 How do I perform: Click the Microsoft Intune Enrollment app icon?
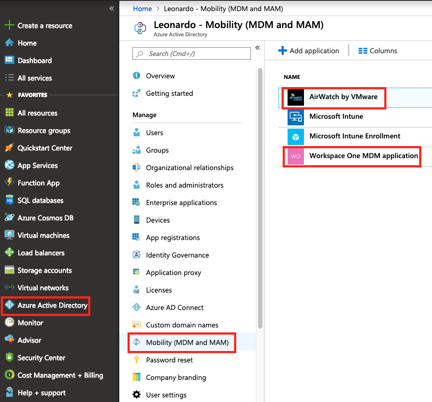coord(296,136)
